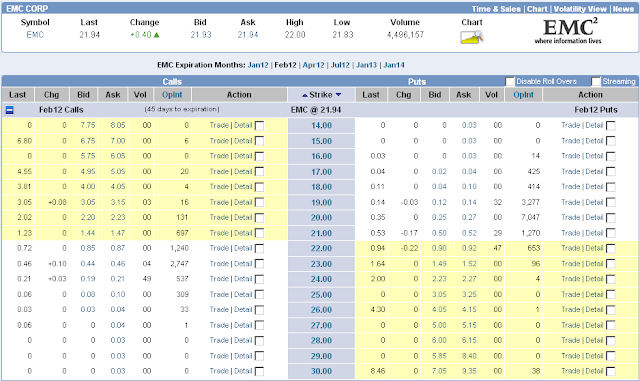The width and height of the screenshot is (640, 381).
Task: Click the top Ask quote 21.94
Action: [248, 35]
